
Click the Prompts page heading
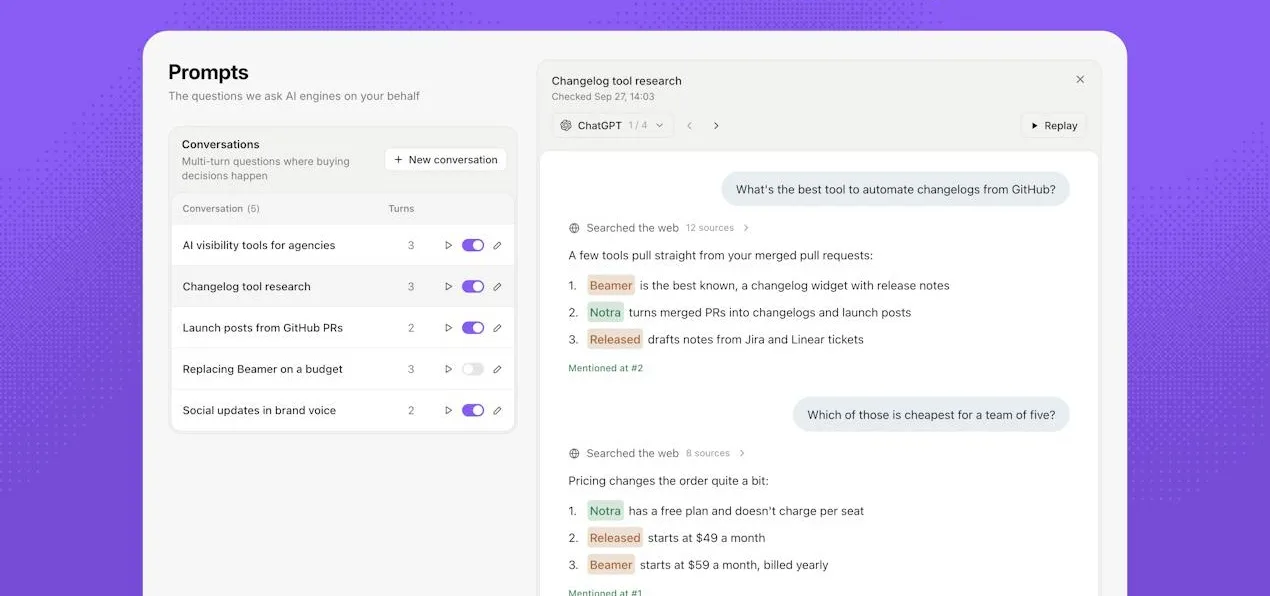pos(208,72)
